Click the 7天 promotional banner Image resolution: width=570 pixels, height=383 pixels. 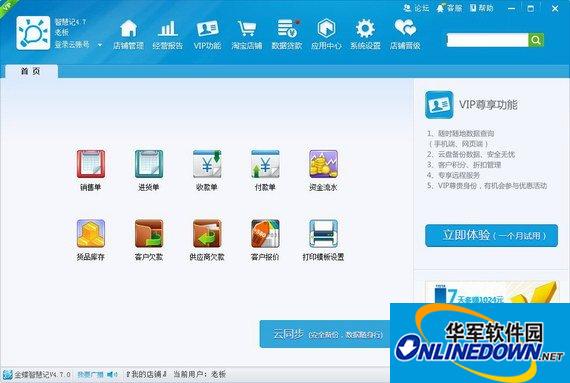pos(492,291)
